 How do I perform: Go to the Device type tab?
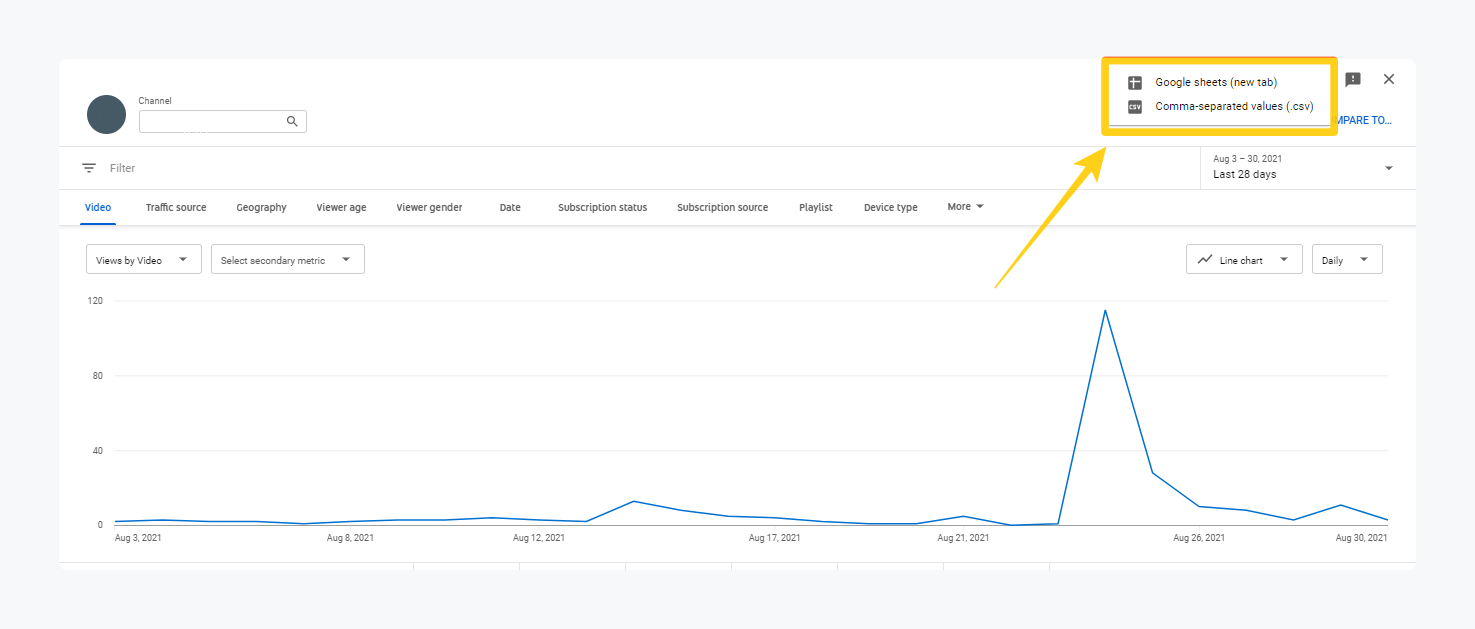(890, 208)
